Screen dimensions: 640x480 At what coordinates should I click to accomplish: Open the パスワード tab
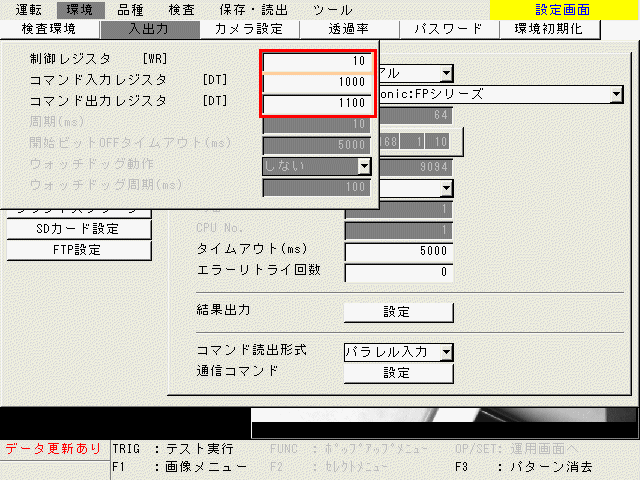(448, 29)
